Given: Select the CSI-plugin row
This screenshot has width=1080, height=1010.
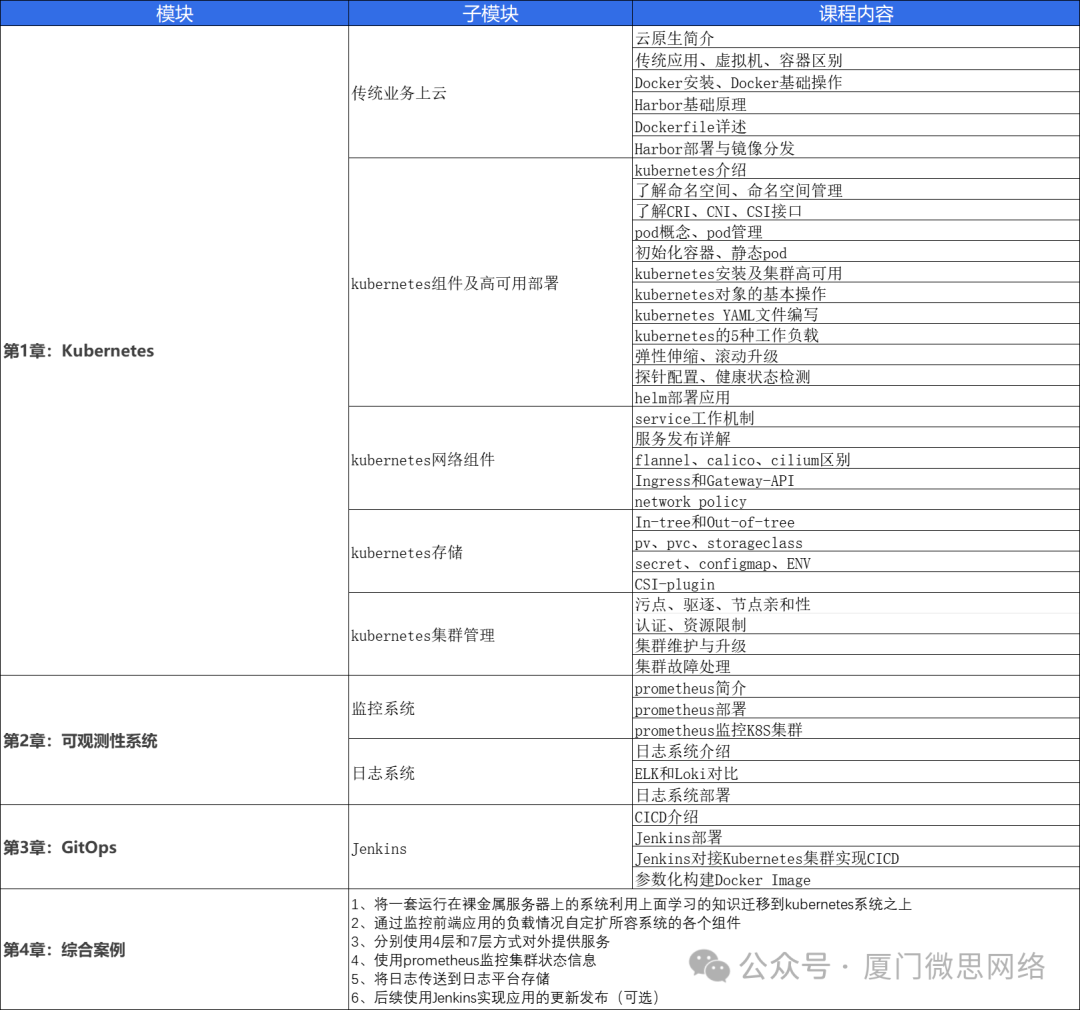Looking at the screenshot, I should coord(855,582).
